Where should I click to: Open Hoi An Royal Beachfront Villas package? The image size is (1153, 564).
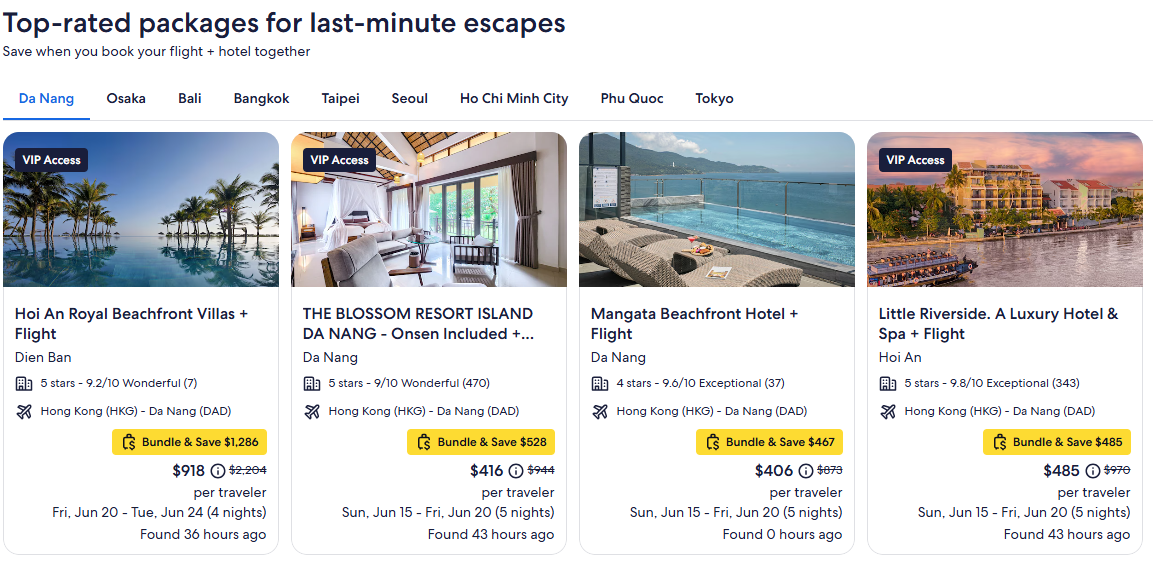pos(131,323)
